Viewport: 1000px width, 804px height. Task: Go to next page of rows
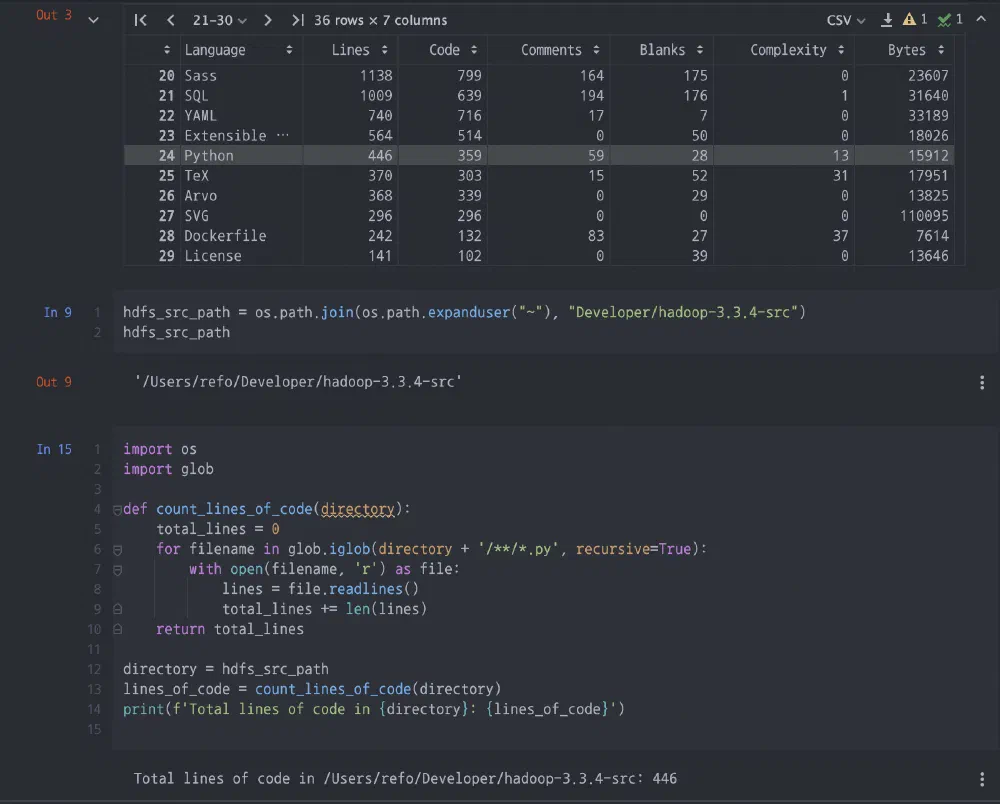[268, 20]
